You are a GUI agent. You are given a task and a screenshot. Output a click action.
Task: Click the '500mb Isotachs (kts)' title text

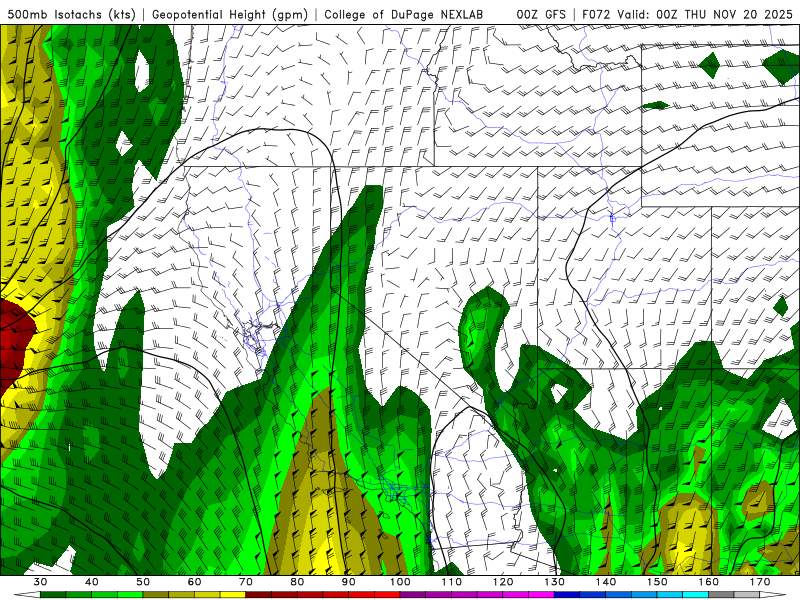point(71,14)
